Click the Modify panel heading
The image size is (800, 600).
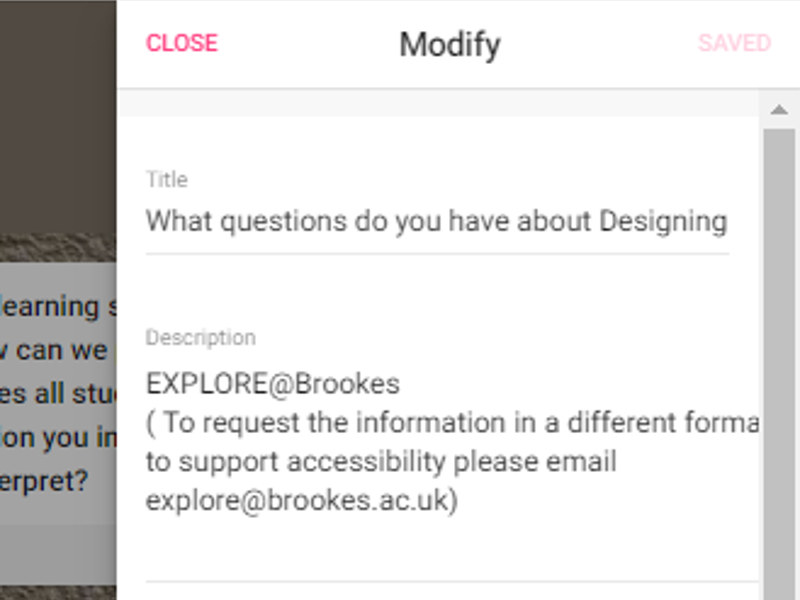click(x=450, y=44)
